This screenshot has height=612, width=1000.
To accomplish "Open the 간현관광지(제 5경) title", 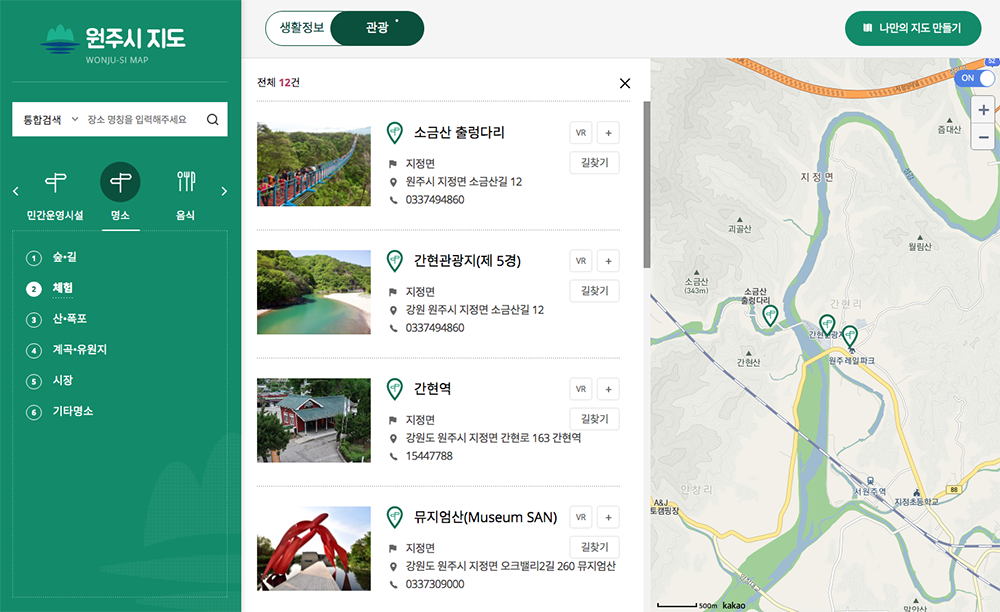I will pos(467,261).
